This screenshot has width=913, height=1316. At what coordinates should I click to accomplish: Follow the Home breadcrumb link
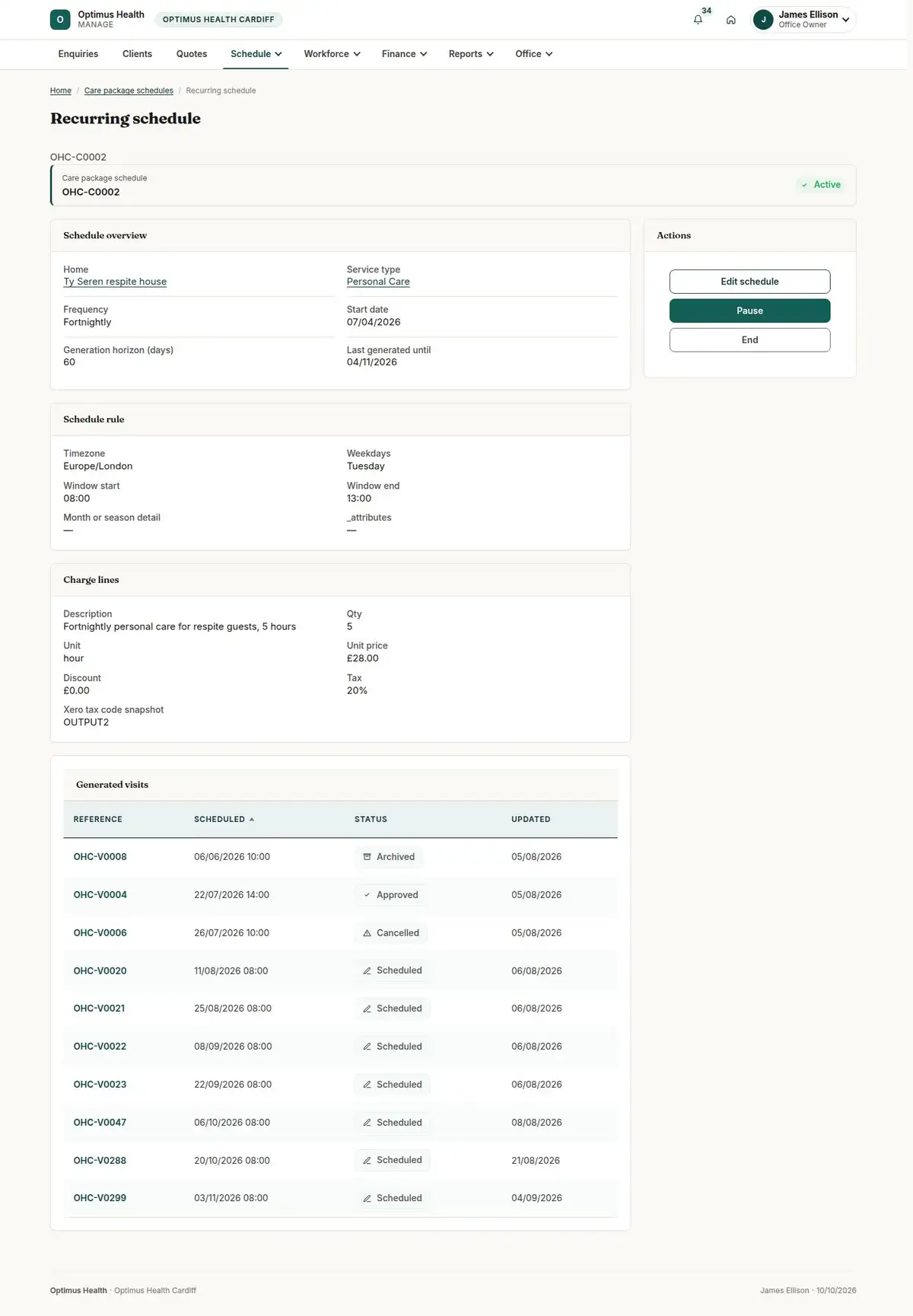[x=61, y=91]
